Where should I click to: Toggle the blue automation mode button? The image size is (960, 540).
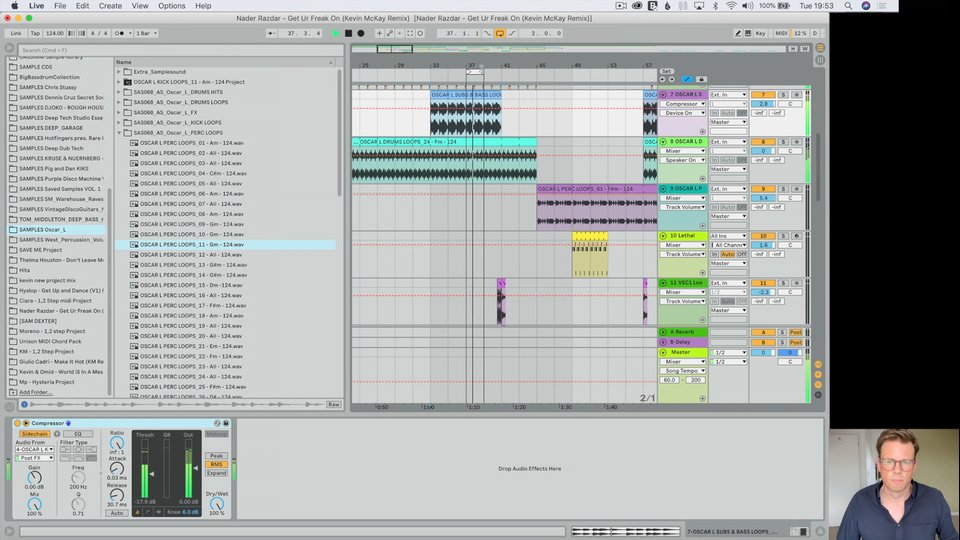click(x=686, y=79)
